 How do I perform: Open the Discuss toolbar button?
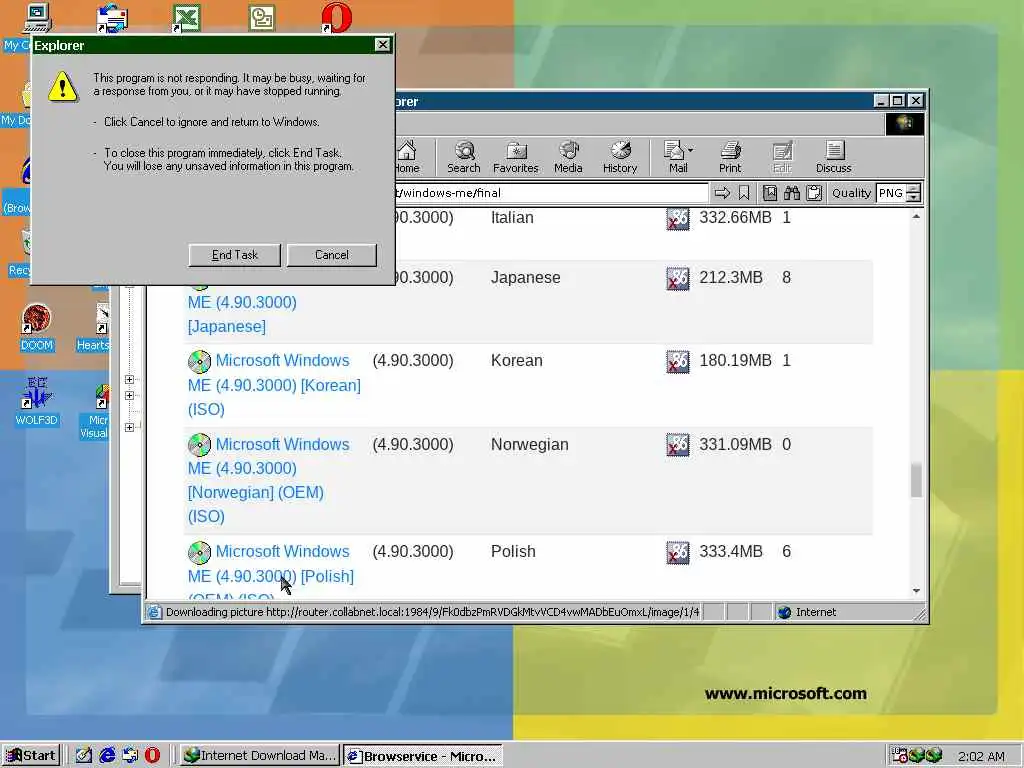[x=833, y=157]
